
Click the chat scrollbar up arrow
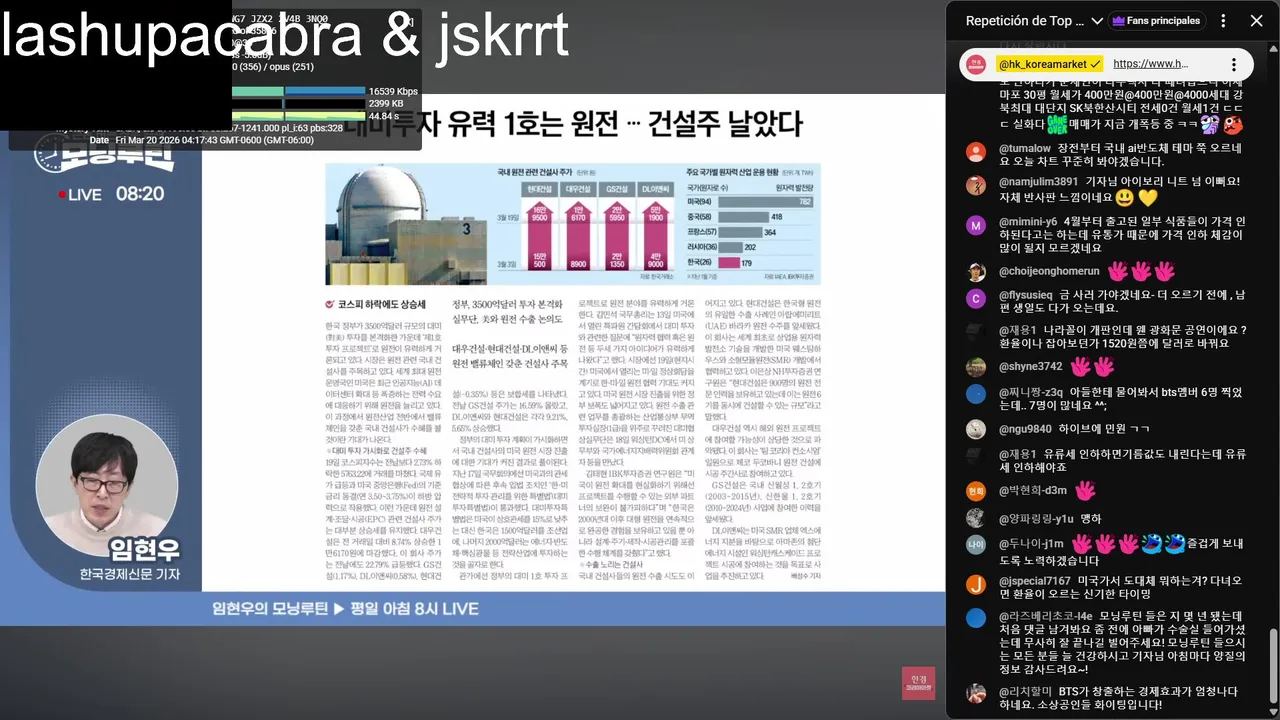click(1273, 49)
